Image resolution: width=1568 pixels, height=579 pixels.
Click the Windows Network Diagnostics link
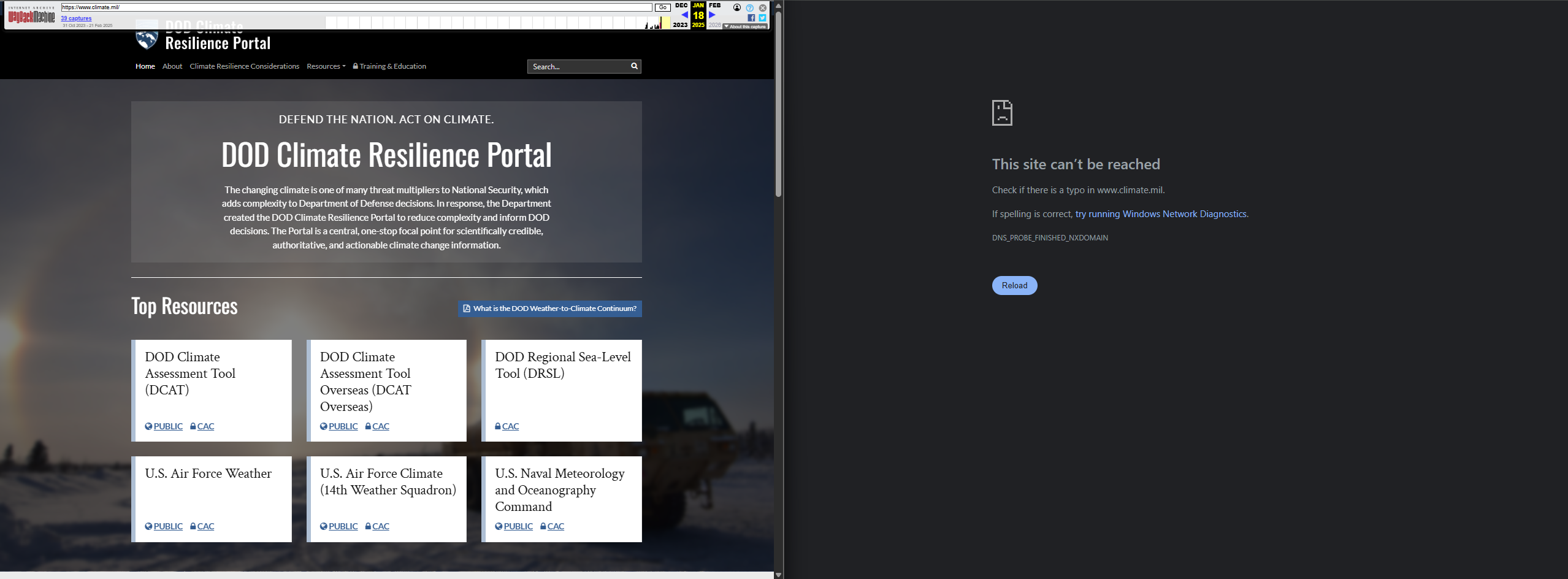(1160, 214)
